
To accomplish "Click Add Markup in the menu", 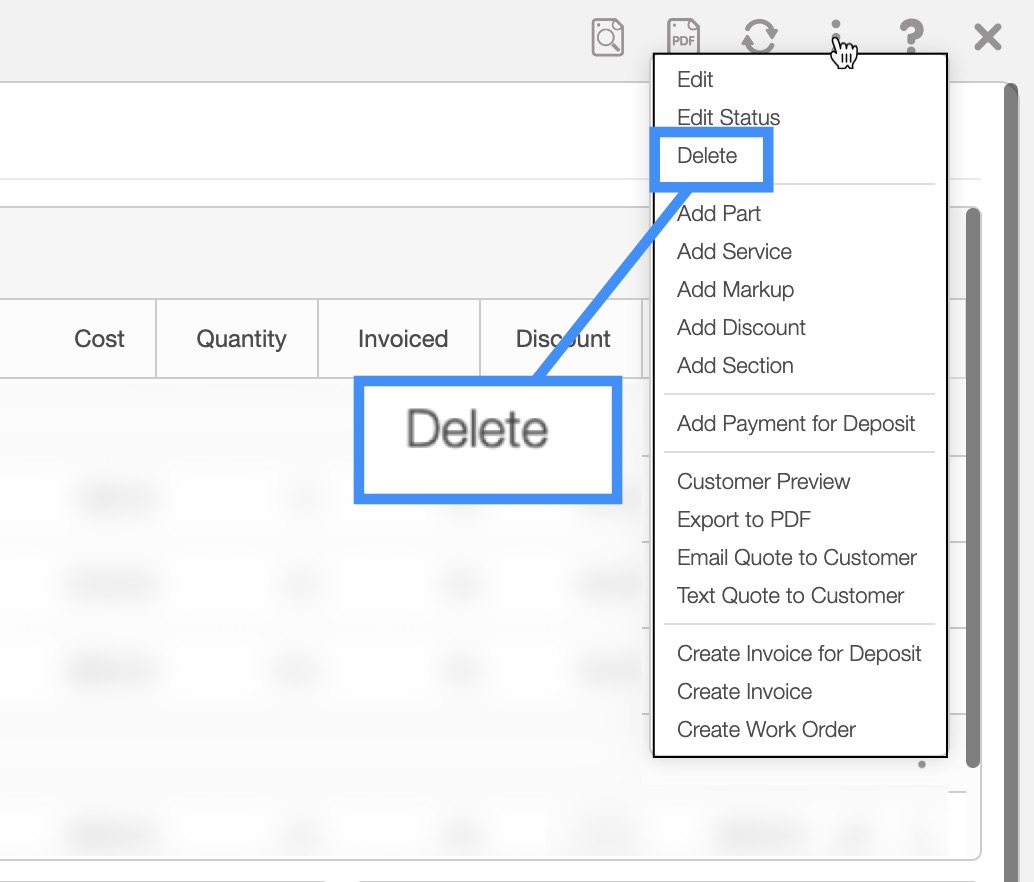I will coord(735,290).
